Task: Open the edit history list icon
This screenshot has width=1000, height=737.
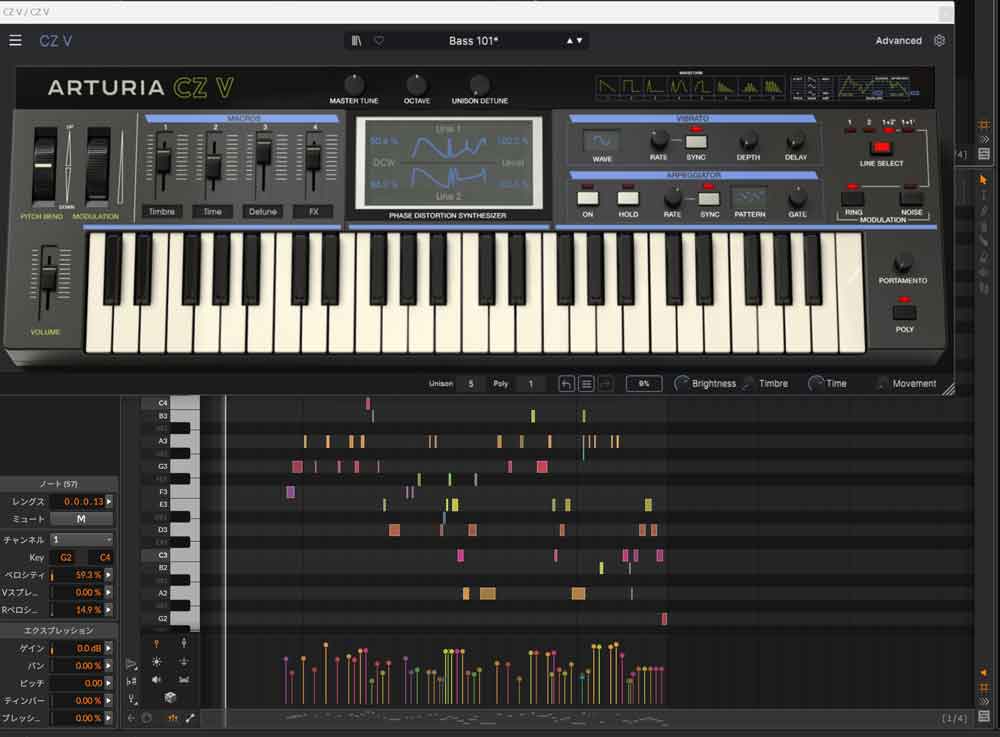Action: pyautogui.click(x=587, y=384)
